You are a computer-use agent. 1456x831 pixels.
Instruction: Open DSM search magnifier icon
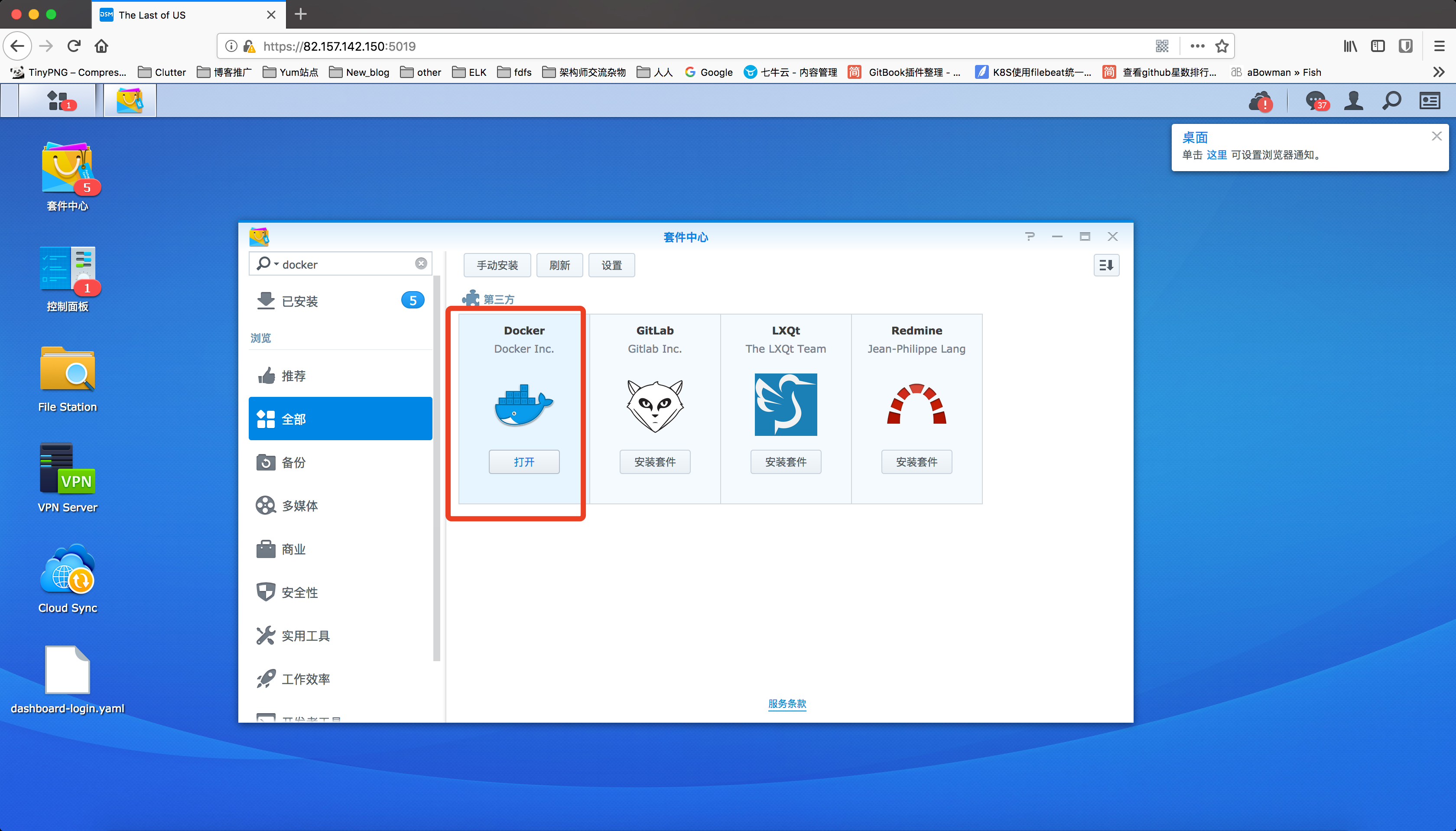(1391, 101)
